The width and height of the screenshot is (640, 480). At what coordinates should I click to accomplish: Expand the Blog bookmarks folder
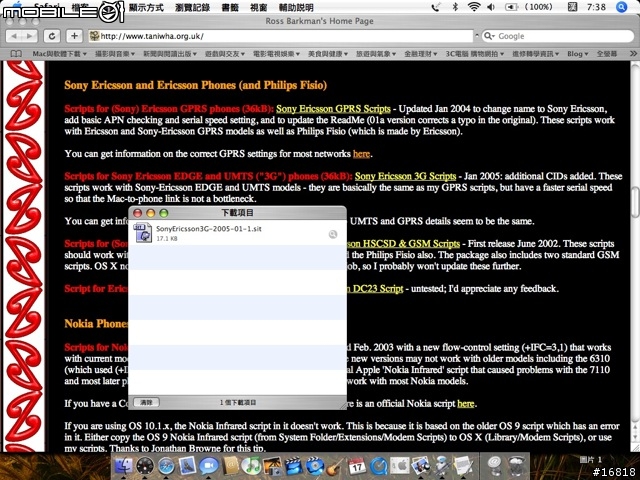click(578, 54)
